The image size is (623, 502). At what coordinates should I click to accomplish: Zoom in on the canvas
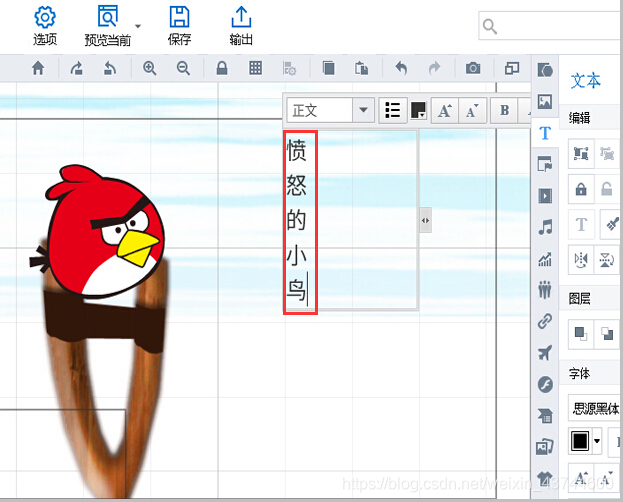(x=150, y=68)
